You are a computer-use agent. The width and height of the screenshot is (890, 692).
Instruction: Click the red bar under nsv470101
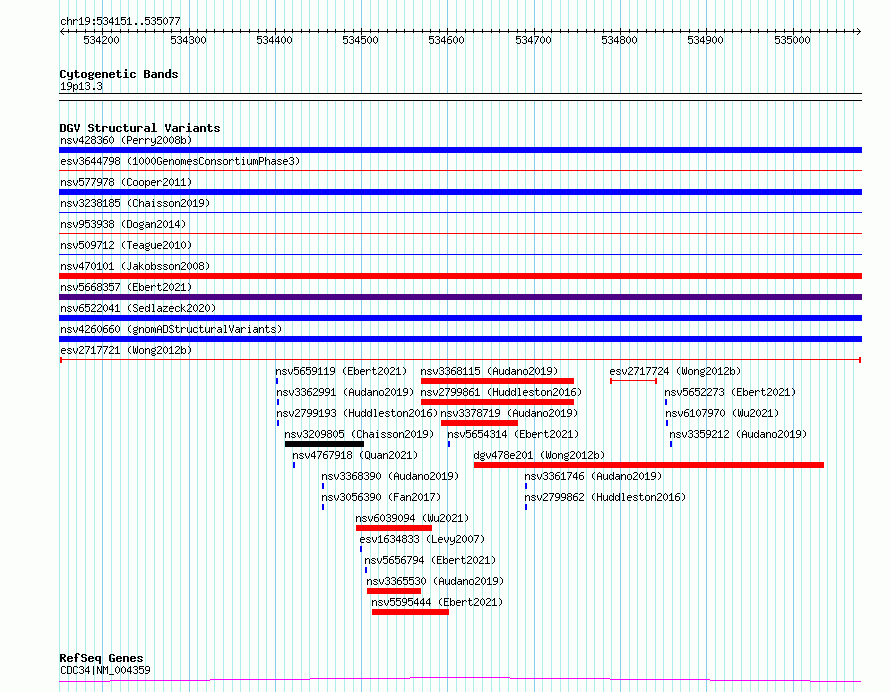pyautogui.click(x=460, y=276)
